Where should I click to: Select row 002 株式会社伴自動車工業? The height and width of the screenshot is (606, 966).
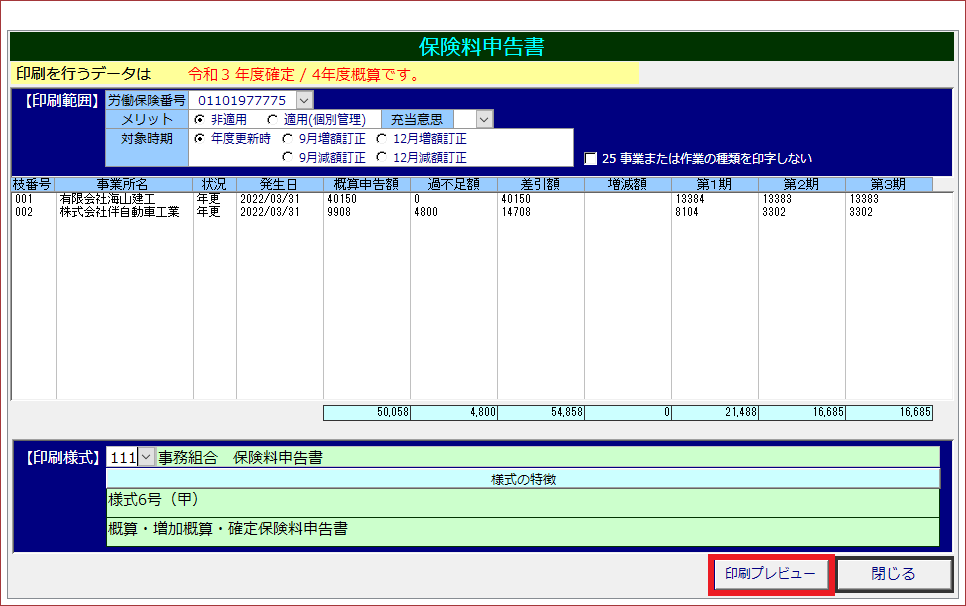120,212
